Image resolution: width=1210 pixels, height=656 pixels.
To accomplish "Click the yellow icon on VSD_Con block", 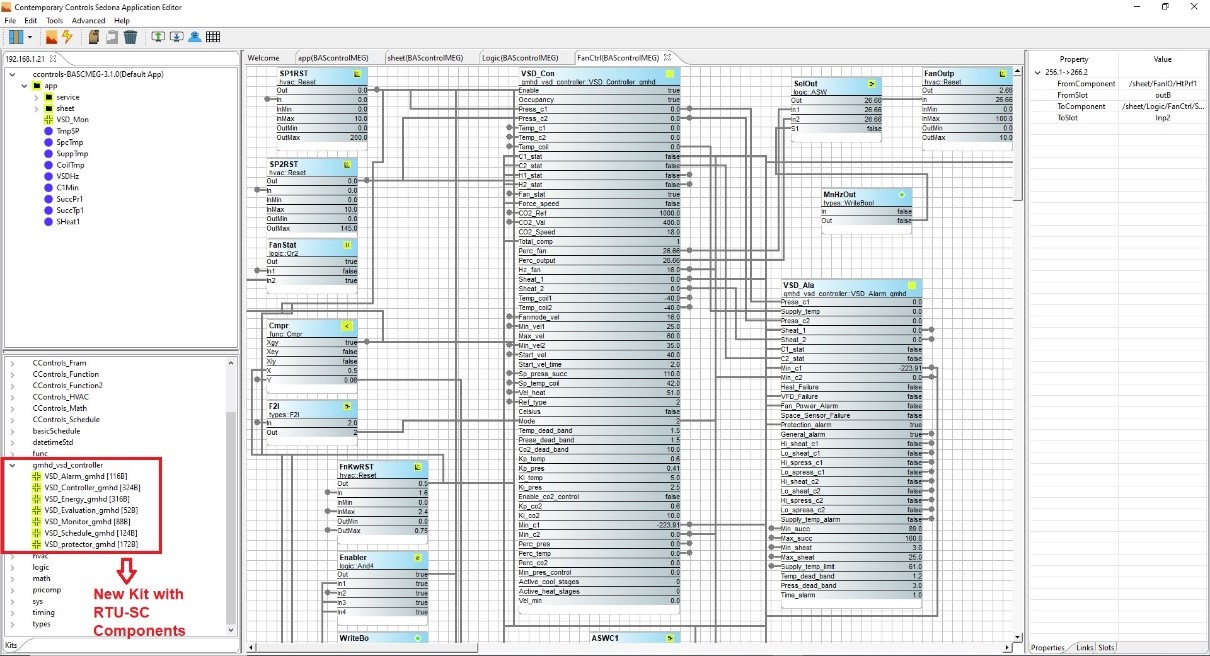I will 670,74.
